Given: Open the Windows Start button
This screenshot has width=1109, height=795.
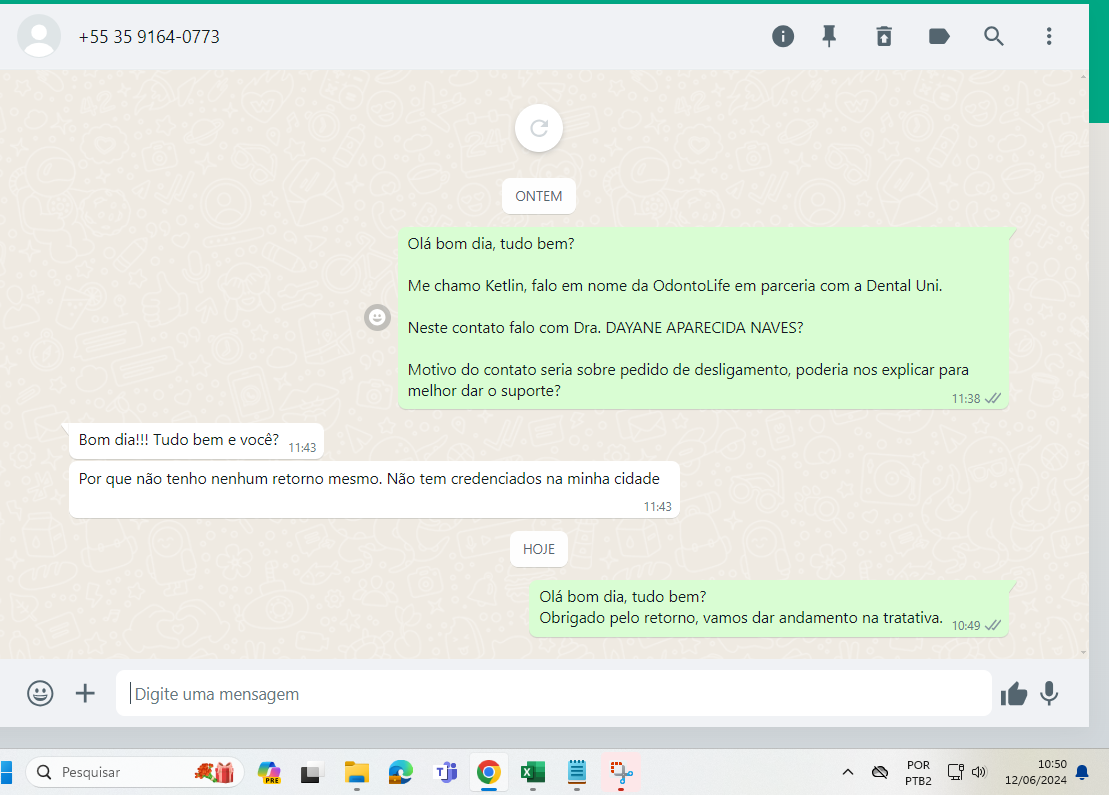Looking at the screenshot, I should point(6,772).
